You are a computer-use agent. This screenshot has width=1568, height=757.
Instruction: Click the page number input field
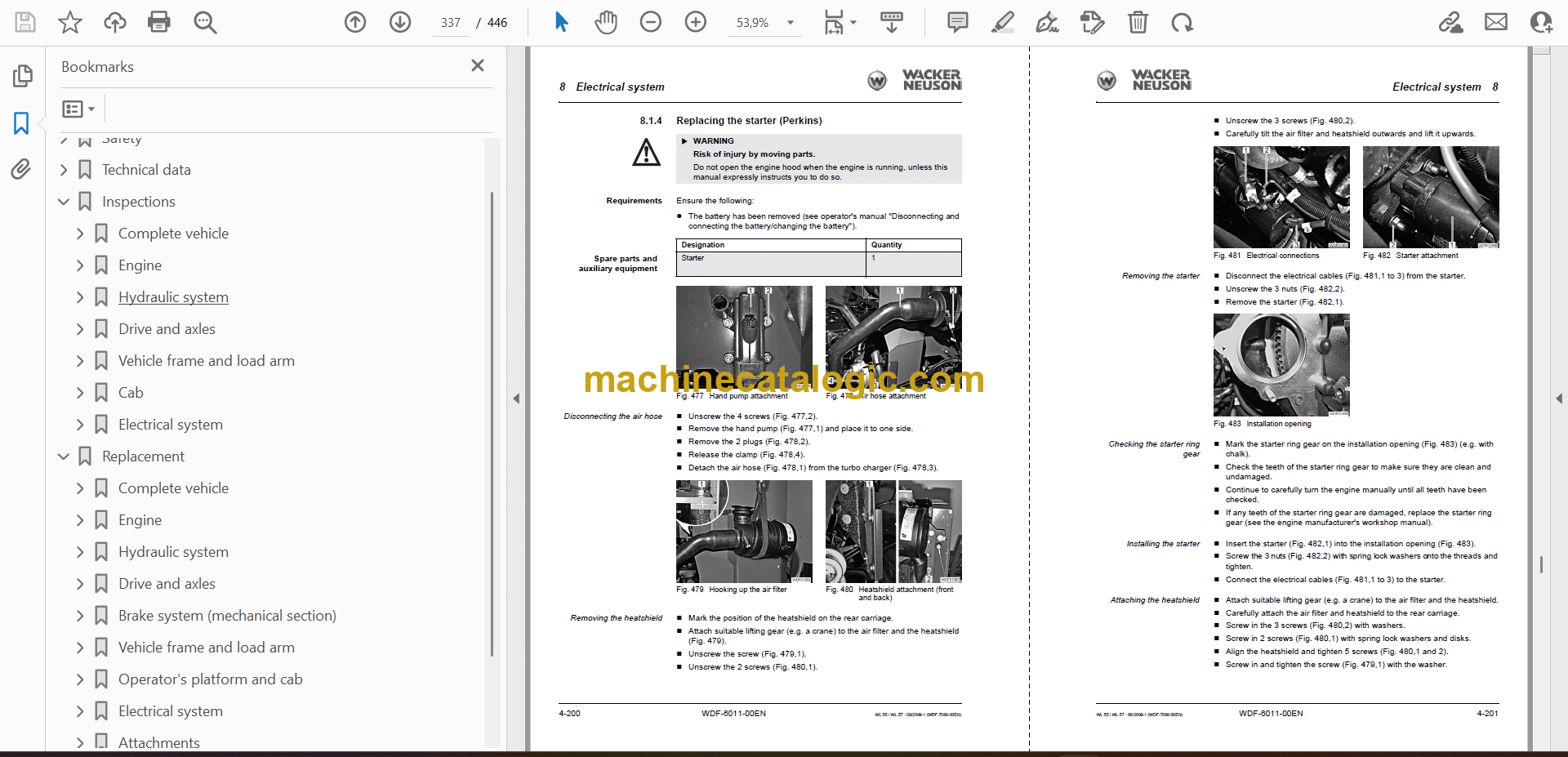[451, 23]
